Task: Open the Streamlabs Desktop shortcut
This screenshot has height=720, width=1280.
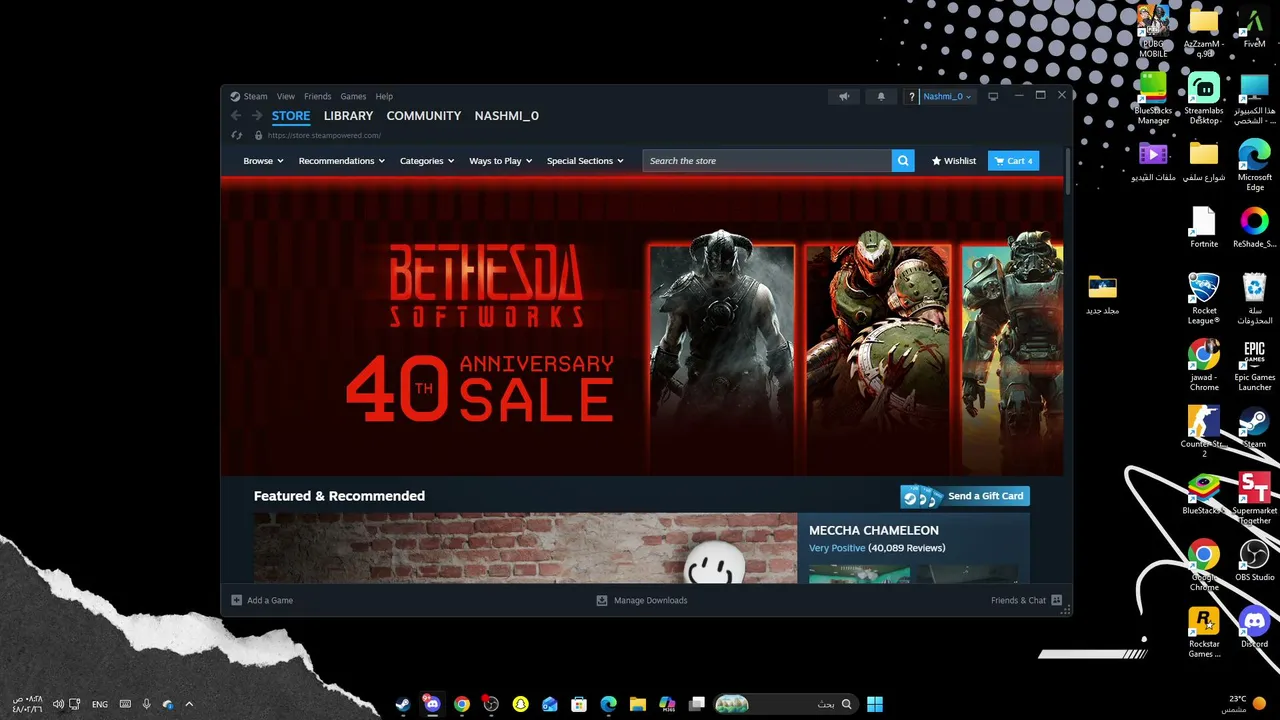Action: coord(1204,99)
